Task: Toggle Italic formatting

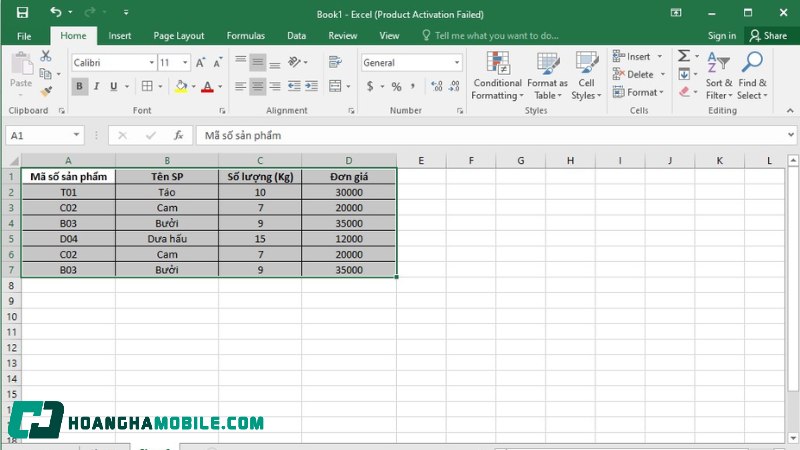Action: tap(96, 86)
